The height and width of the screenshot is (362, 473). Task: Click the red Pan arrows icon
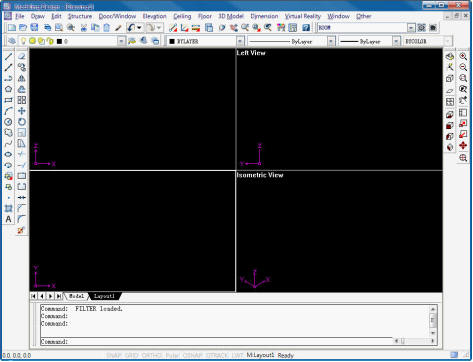[463, 145]
